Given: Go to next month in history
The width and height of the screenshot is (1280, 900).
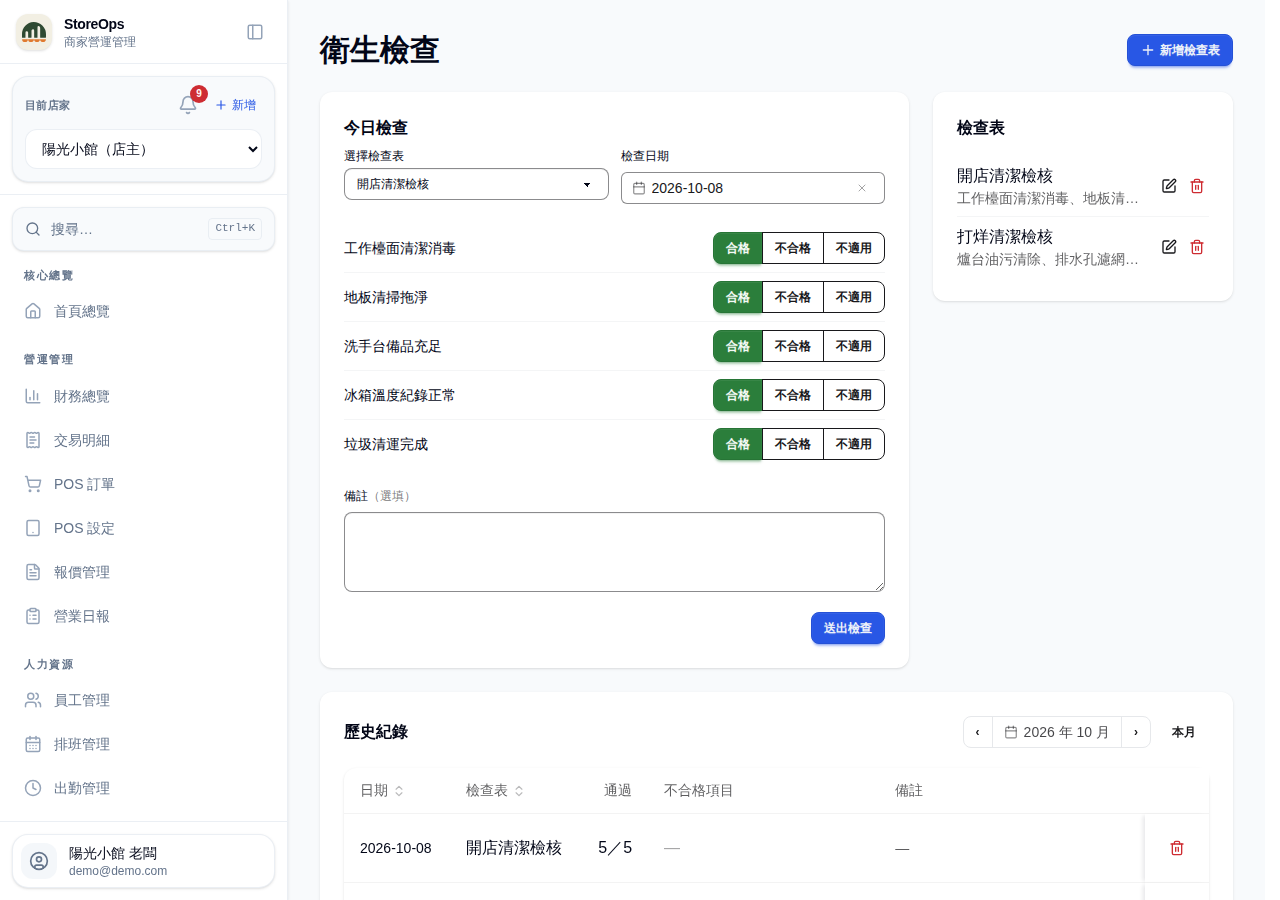Looking at the screenshot, I should [1136, 732].
